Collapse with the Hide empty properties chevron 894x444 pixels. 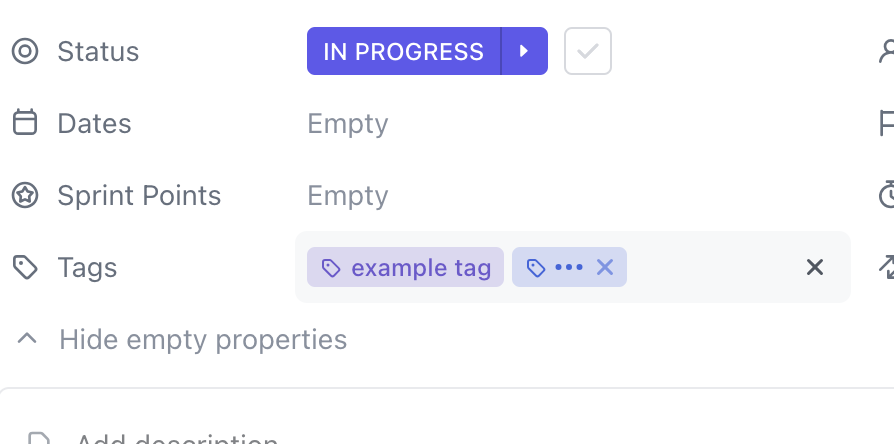pyautogui.click(x=28, y=339)
